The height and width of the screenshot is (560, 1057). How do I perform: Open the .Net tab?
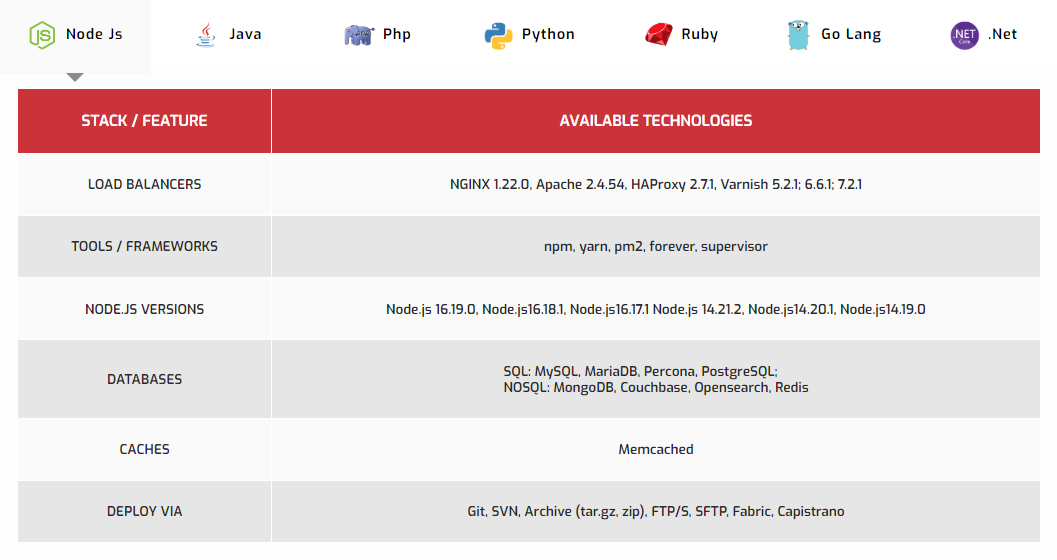(x=984, y=36)
